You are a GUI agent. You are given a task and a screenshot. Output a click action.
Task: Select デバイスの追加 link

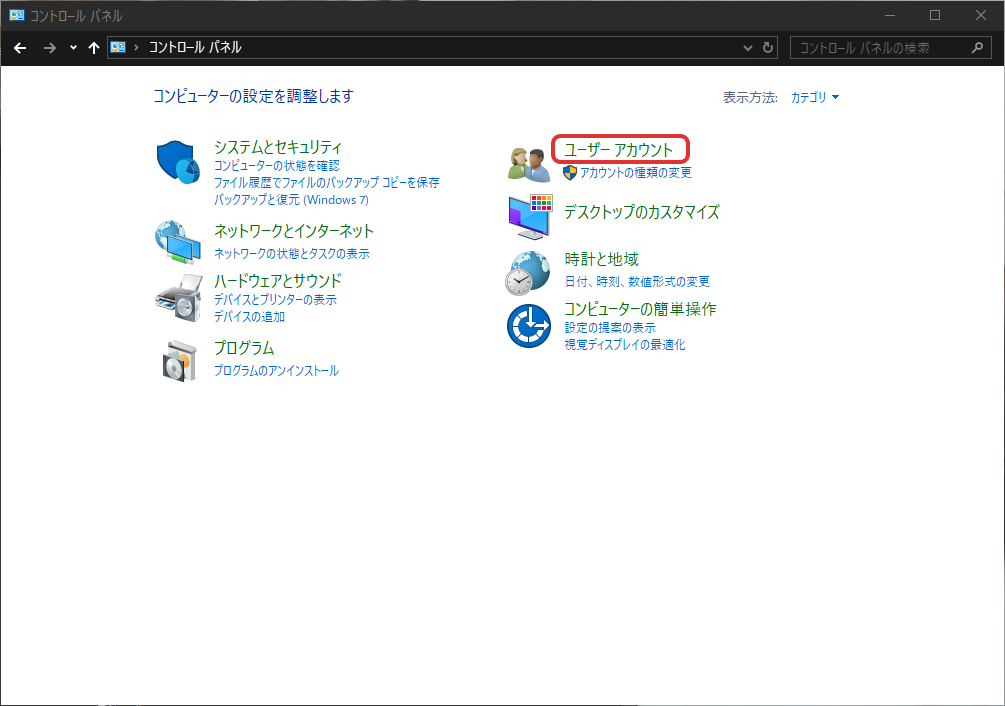(249, 316)
